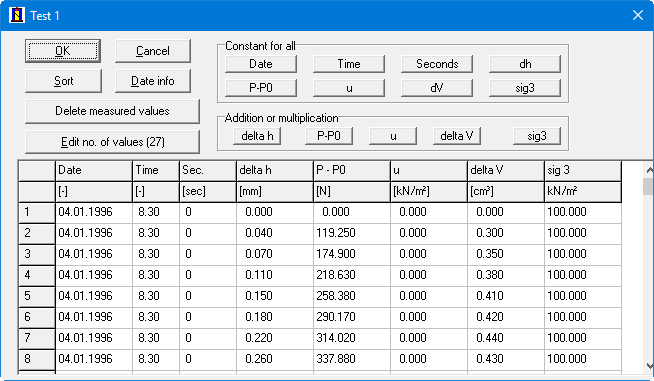The height and width of the screenshot is (381, 654).
Task: Edit Date cell in row 1
Action: tap(94, 212)
